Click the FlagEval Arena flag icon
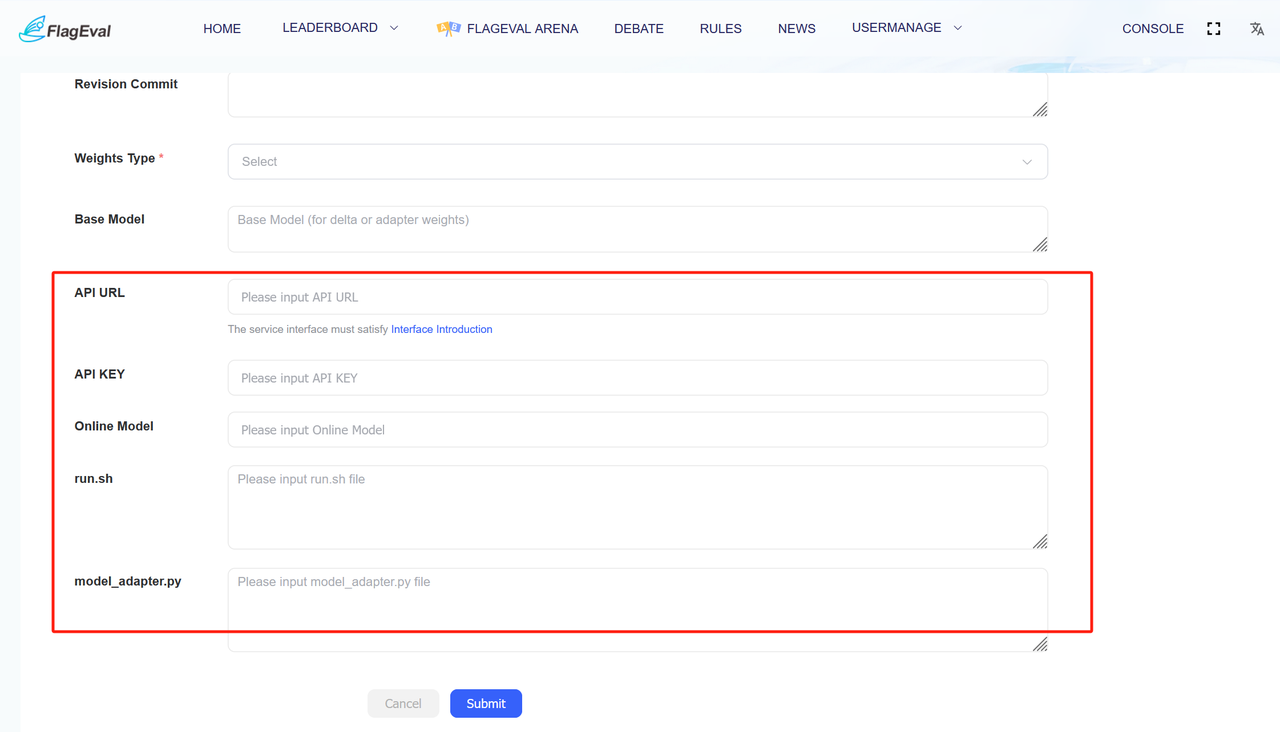Screen dimensions: 1280x732 (448, 29)
